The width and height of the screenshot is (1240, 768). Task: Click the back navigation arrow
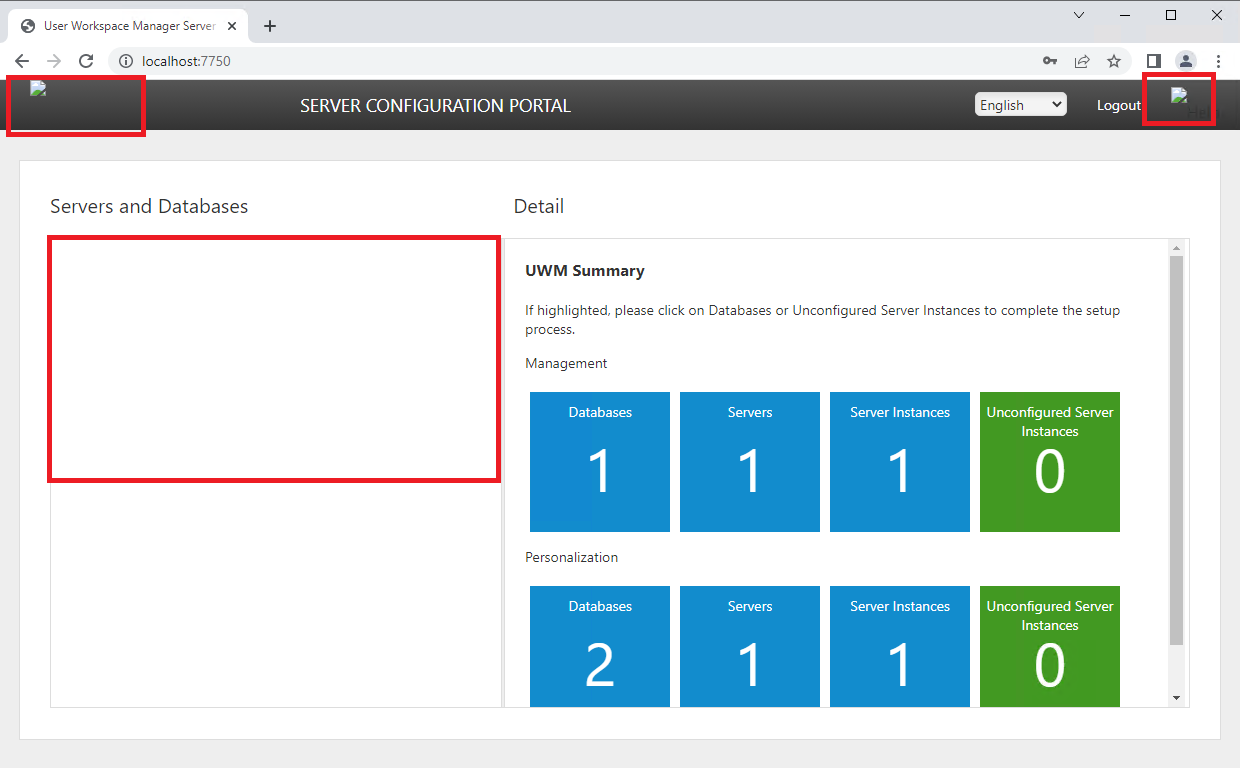pos(22,61)
